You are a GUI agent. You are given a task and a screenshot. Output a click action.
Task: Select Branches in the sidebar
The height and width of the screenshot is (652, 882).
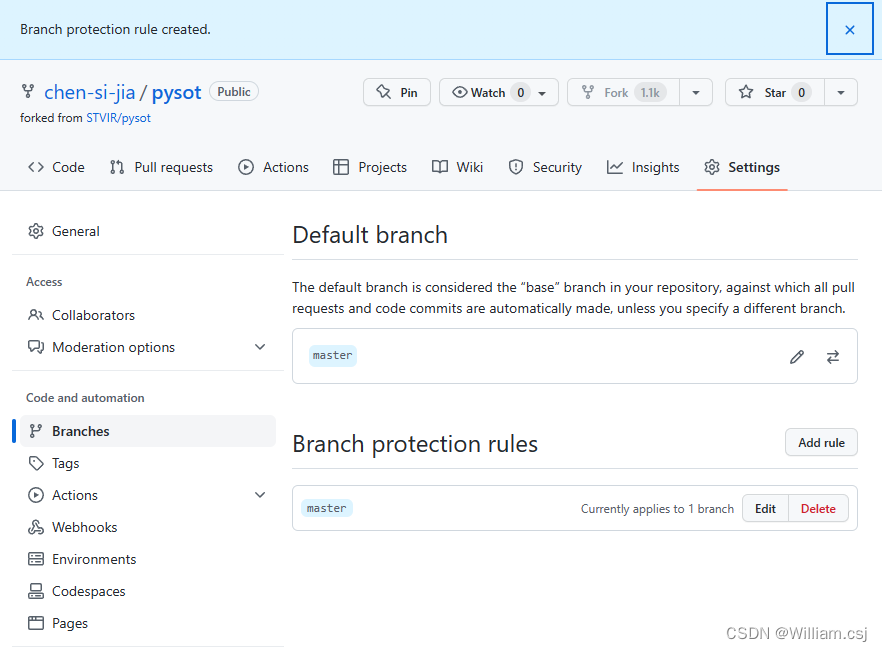point(148,431)
